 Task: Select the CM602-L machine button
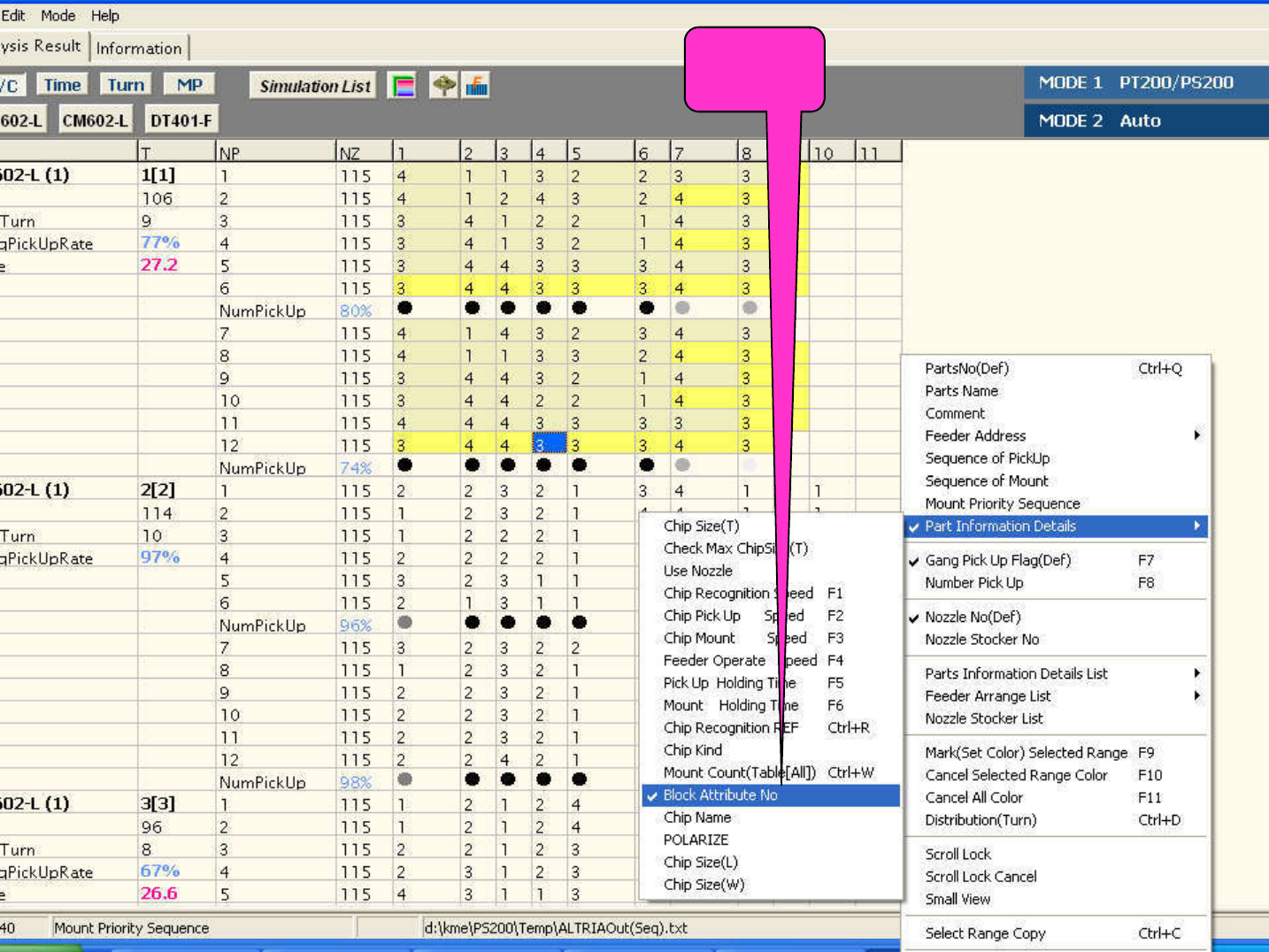click(x=95, y=120)
